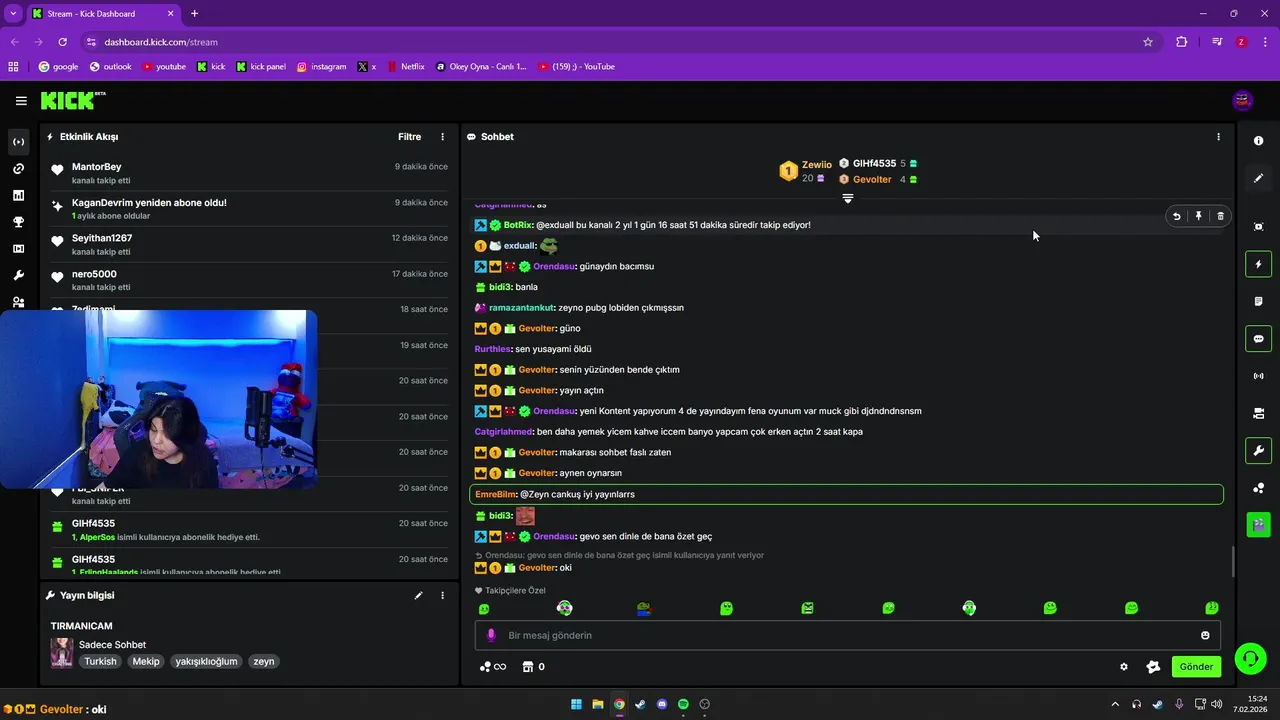Click the Catgirlahmed username in the chat
1280x720 pixels.
[x=503, y=432]
